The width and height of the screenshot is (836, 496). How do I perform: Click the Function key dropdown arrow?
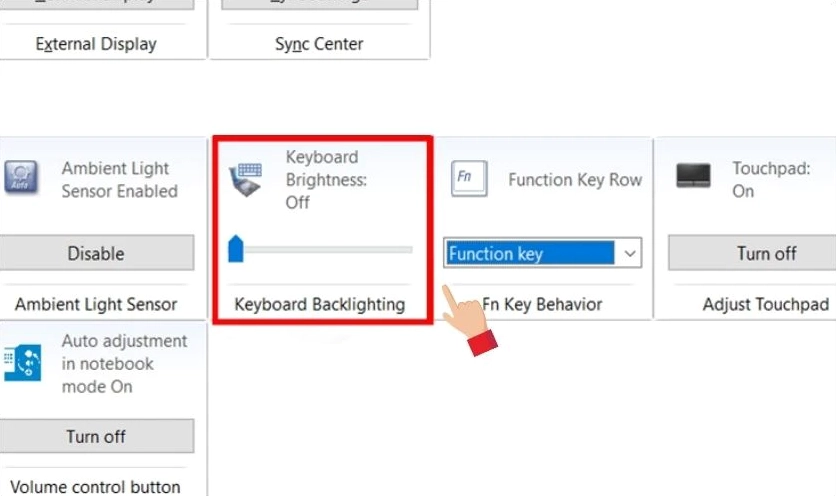click(x=630, y=254)
